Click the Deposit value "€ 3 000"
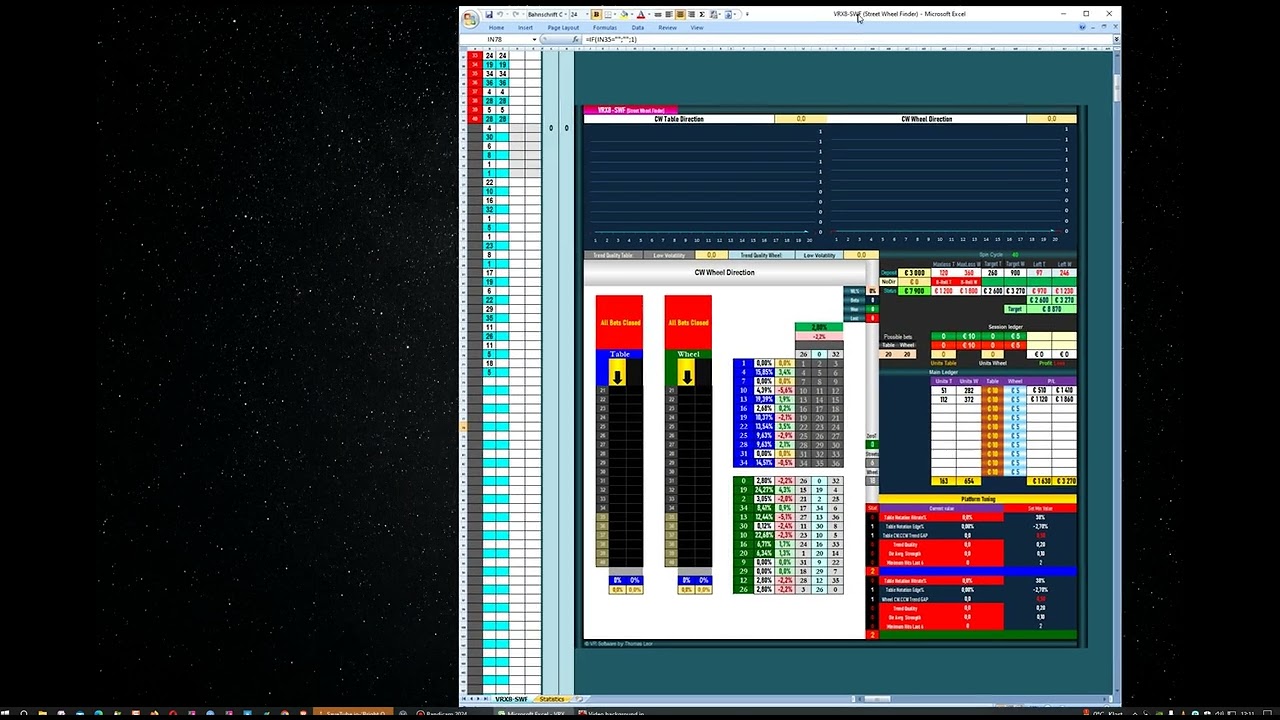Image resolution: width=1280 pixels, height=720 pixels. point(914,273)
